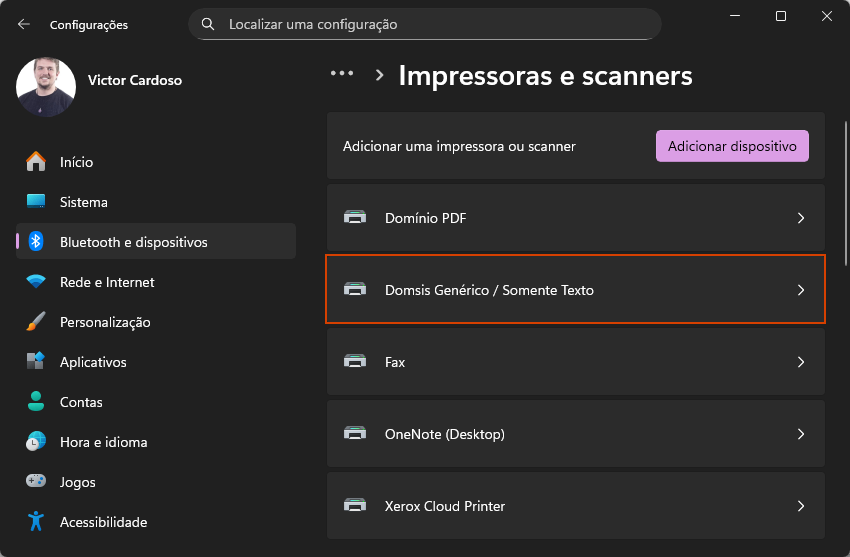Click the Bluetooth e dispositivos icon
Viewport: 850px width, 557px height.
tap(36, 242)
